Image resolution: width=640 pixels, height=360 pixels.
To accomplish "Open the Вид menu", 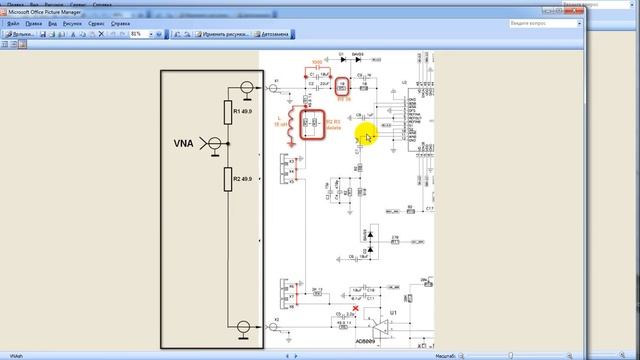I will tap(53, 24).
